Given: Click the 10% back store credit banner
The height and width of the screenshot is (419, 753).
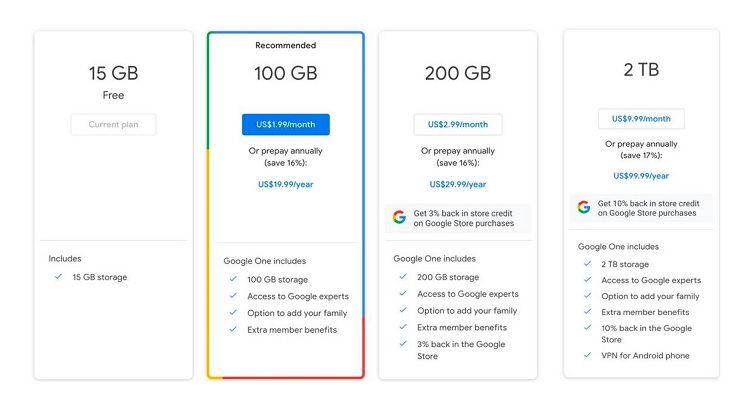Looking at the screenshot, I should (641, 208).
